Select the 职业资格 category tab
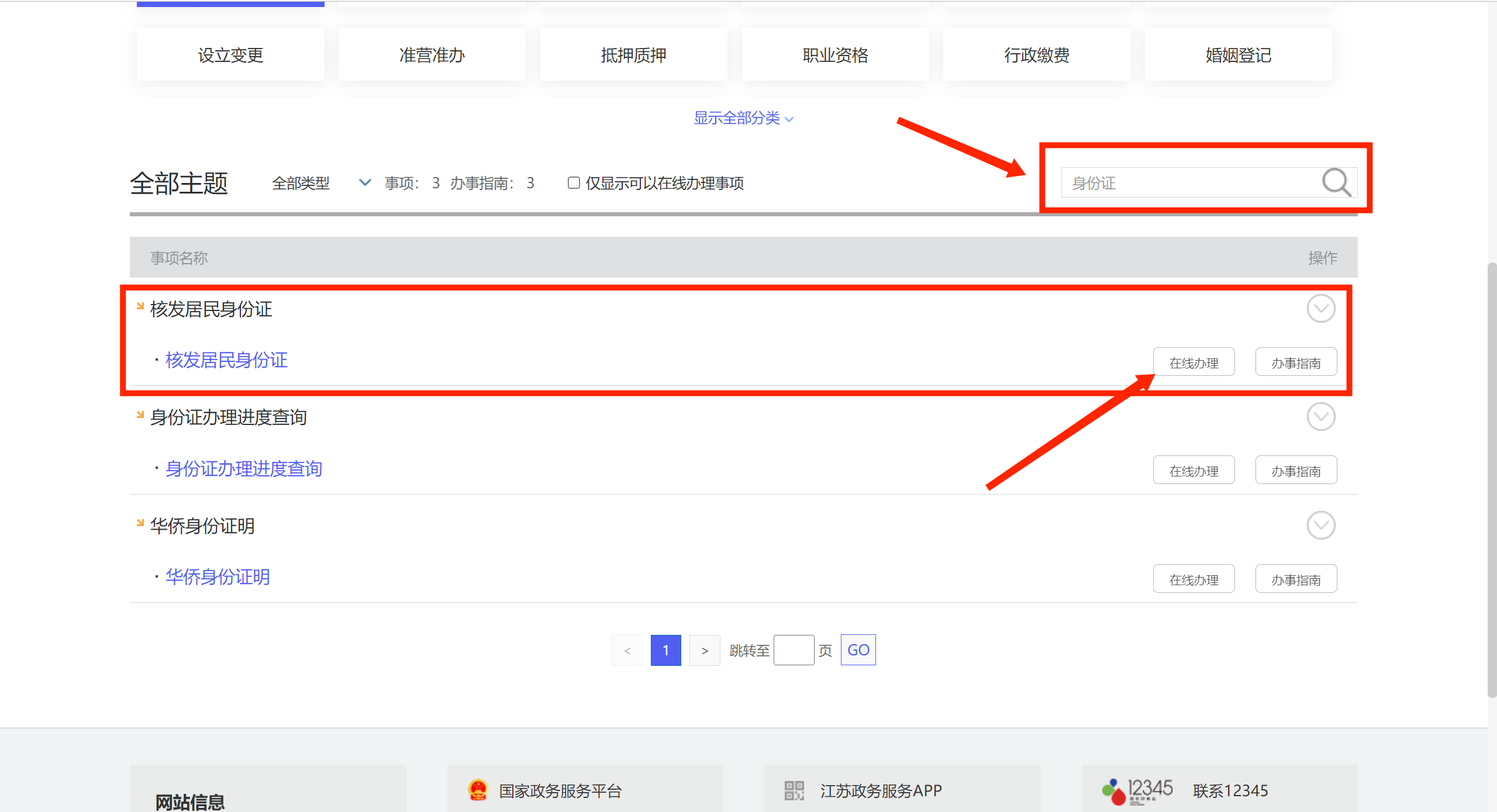The image size is (1497, 812). (835, 55)
